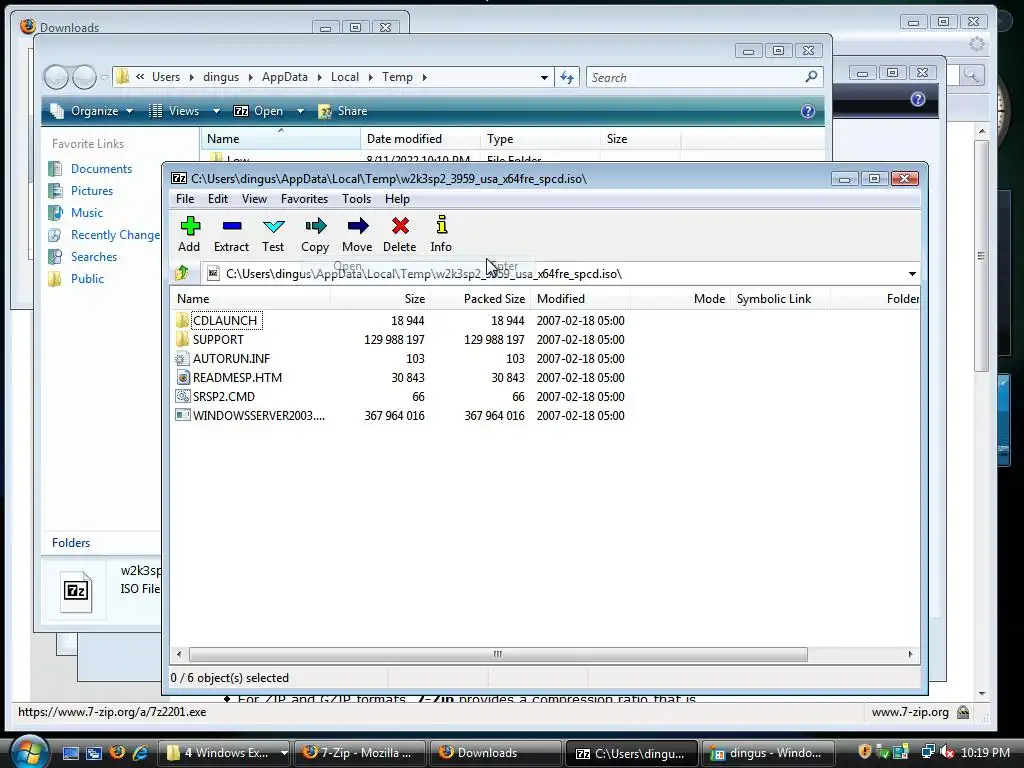Sort 7-Zip list by Name column
Viewport: 1024px width, 768px height.
[x=251, y=298]
